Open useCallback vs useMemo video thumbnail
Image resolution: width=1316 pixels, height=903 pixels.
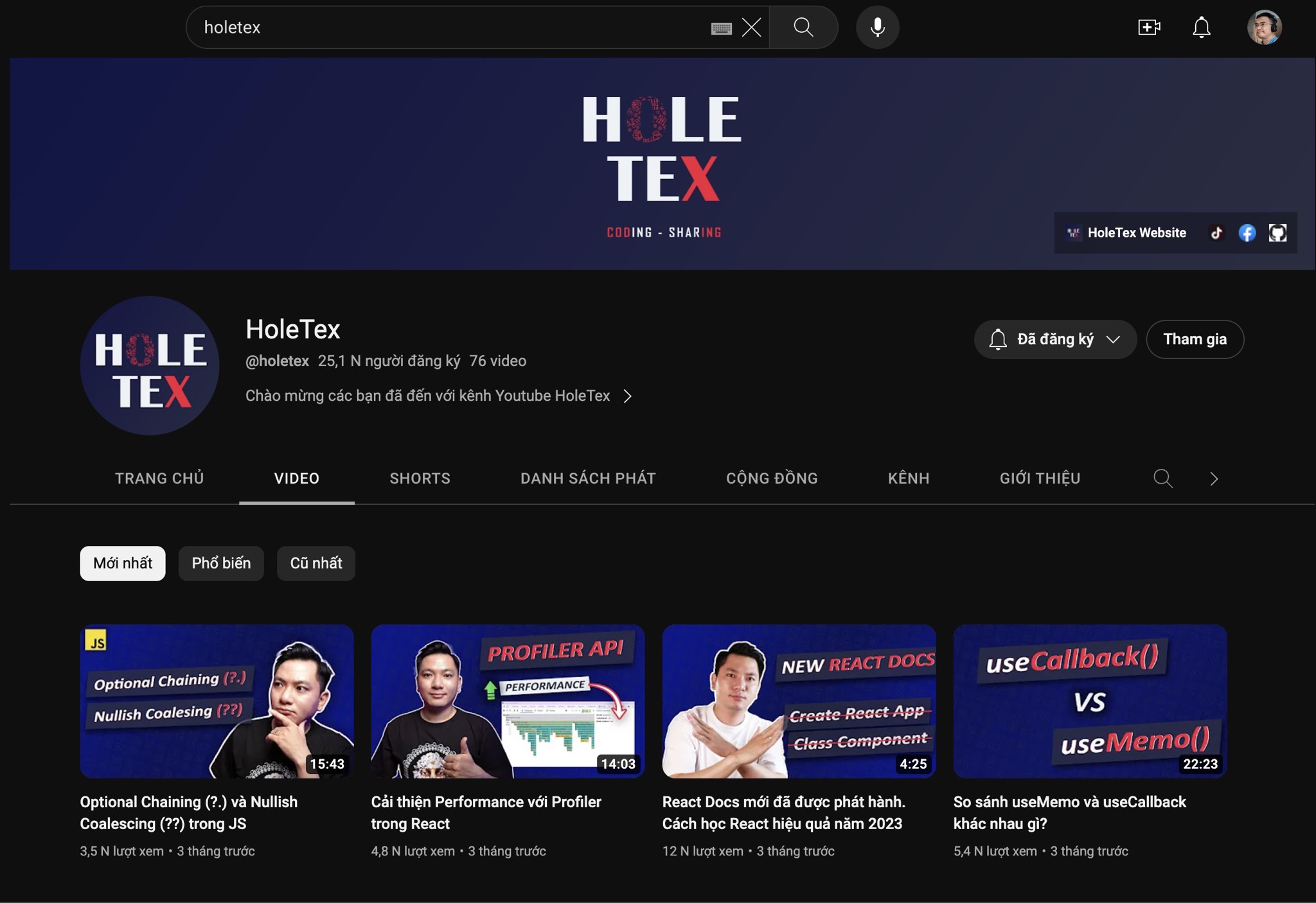(1090, 701)
